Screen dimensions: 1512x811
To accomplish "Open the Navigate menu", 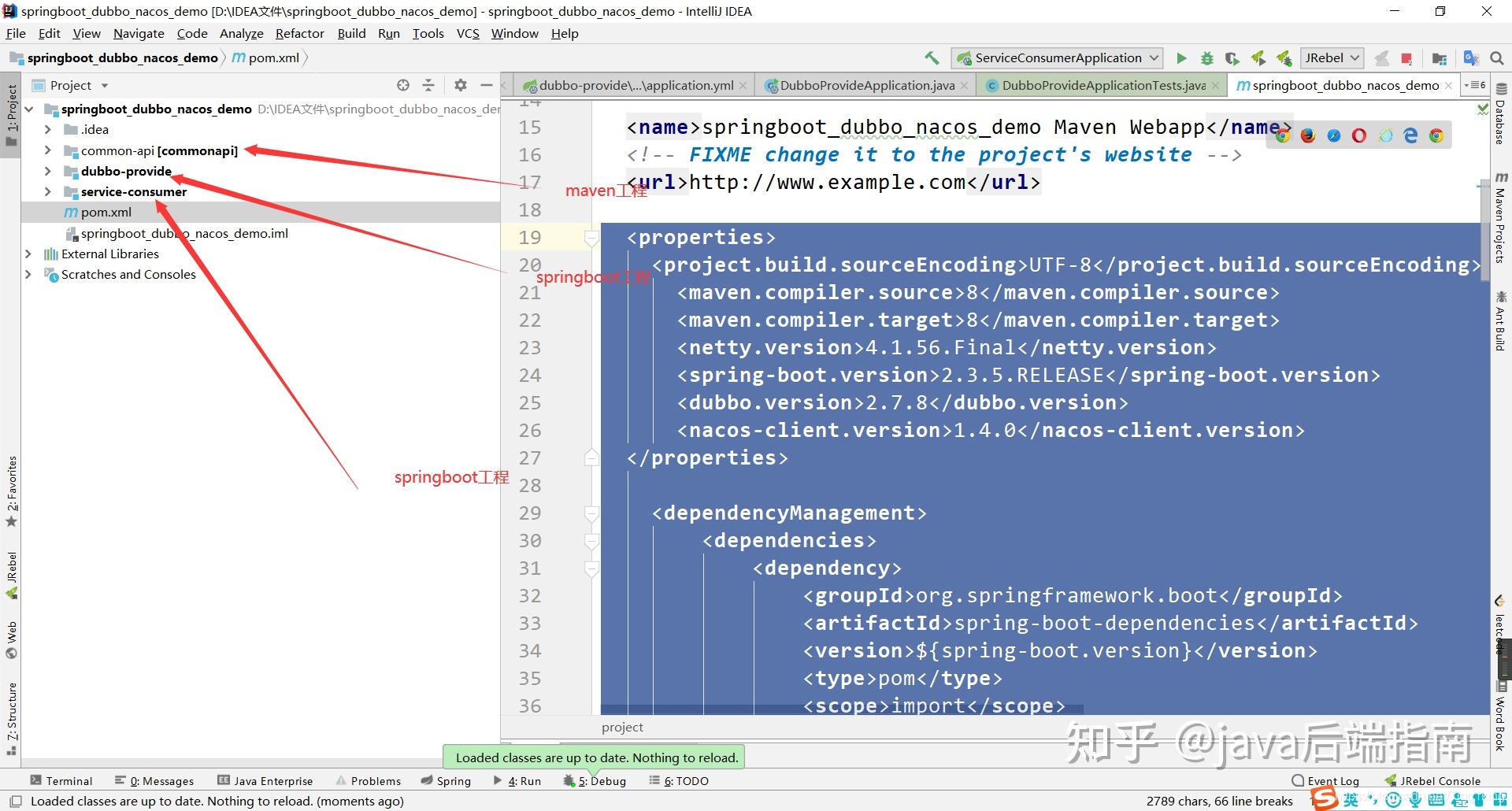I will coord(139,33).
